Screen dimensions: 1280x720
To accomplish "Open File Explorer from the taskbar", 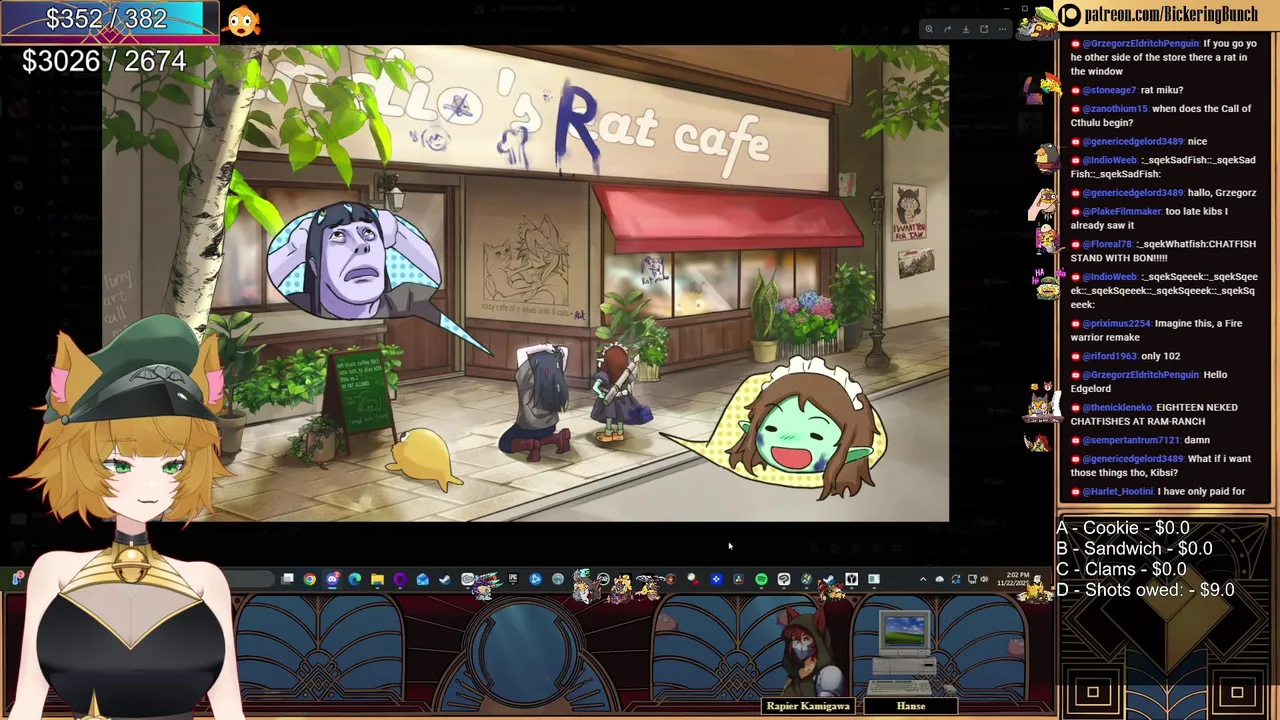I will (x=377, y=579).
